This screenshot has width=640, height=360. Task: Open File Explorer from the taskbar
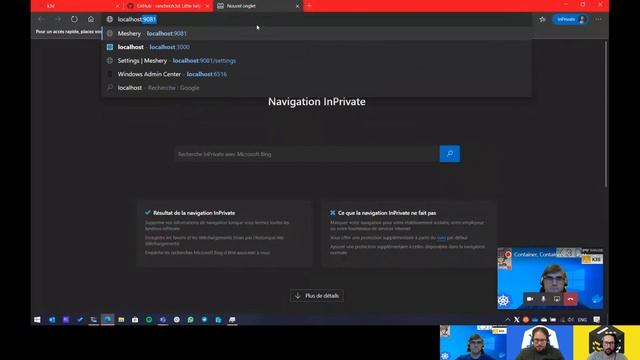click(121, 320)
